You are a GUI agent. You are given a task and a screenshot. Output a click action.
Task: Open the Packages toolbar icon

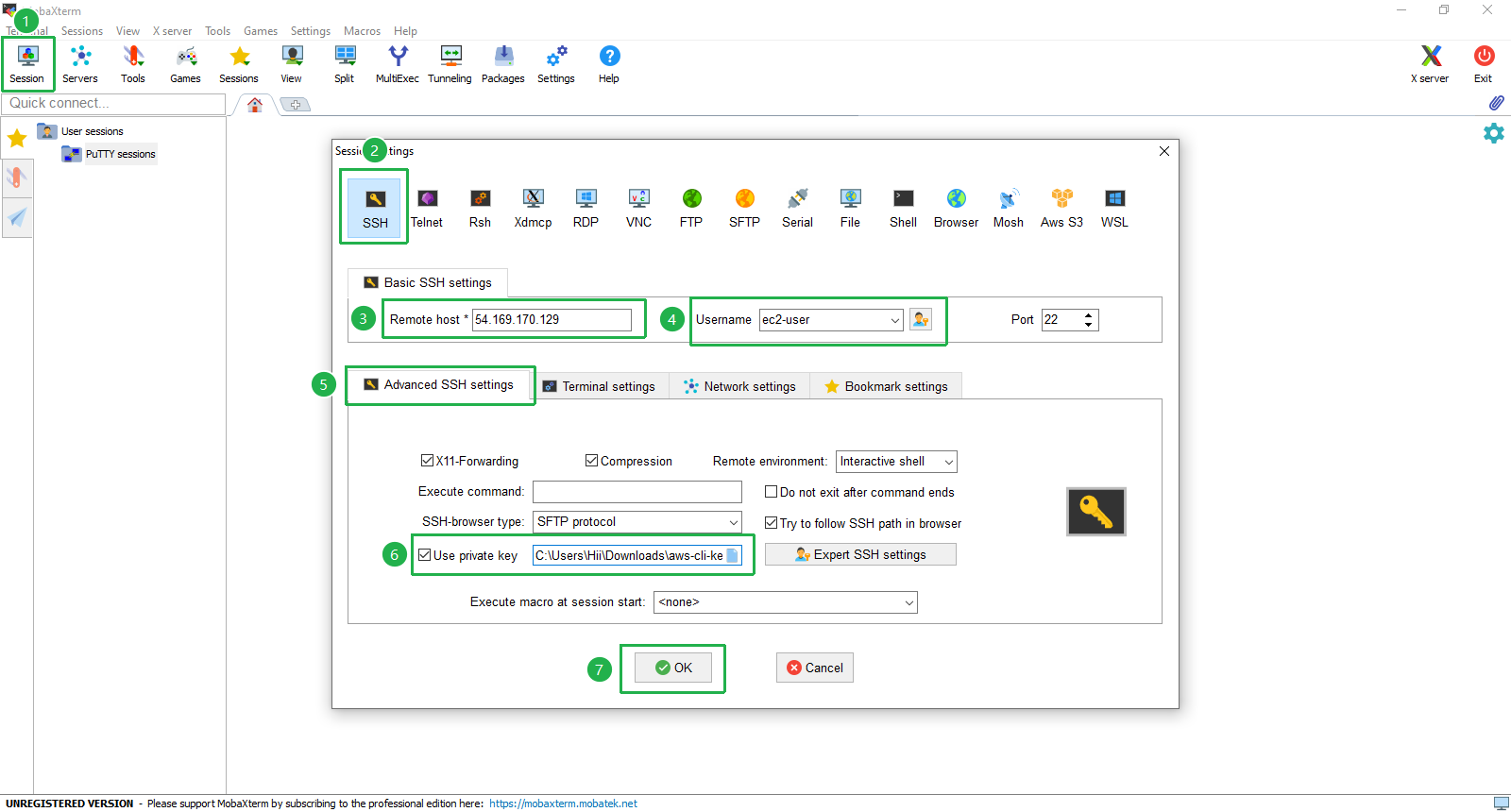[503, 64]
